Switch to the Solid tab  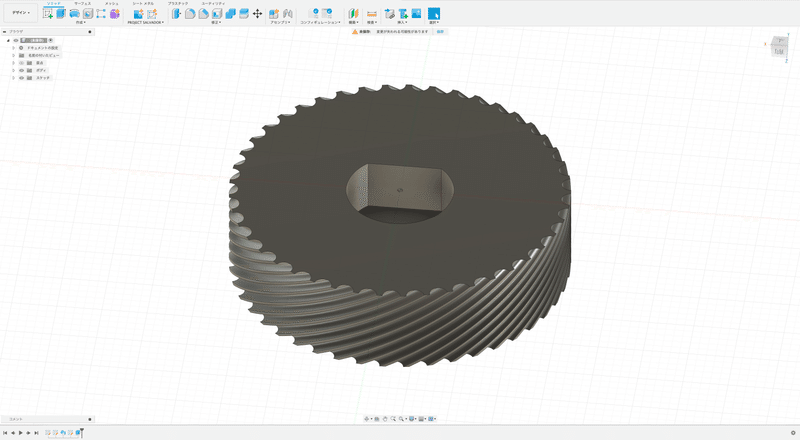point(54,4)
